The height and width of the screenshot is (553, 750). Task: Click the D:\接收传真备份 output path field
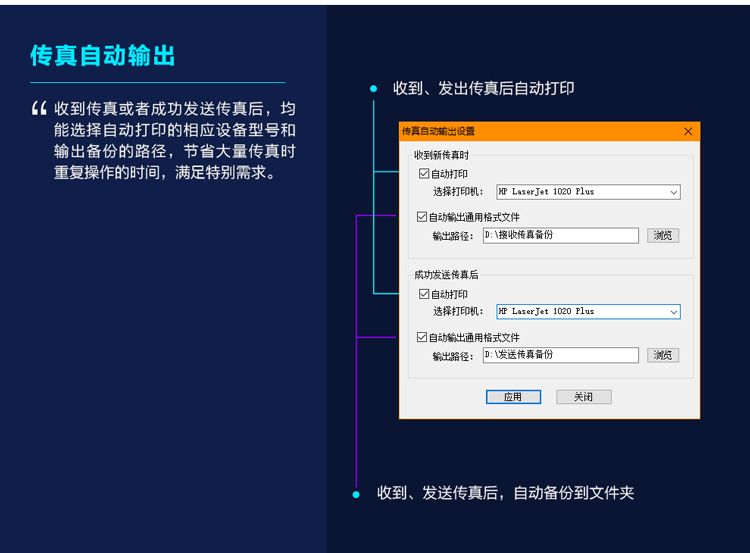[x=561, y=235]
